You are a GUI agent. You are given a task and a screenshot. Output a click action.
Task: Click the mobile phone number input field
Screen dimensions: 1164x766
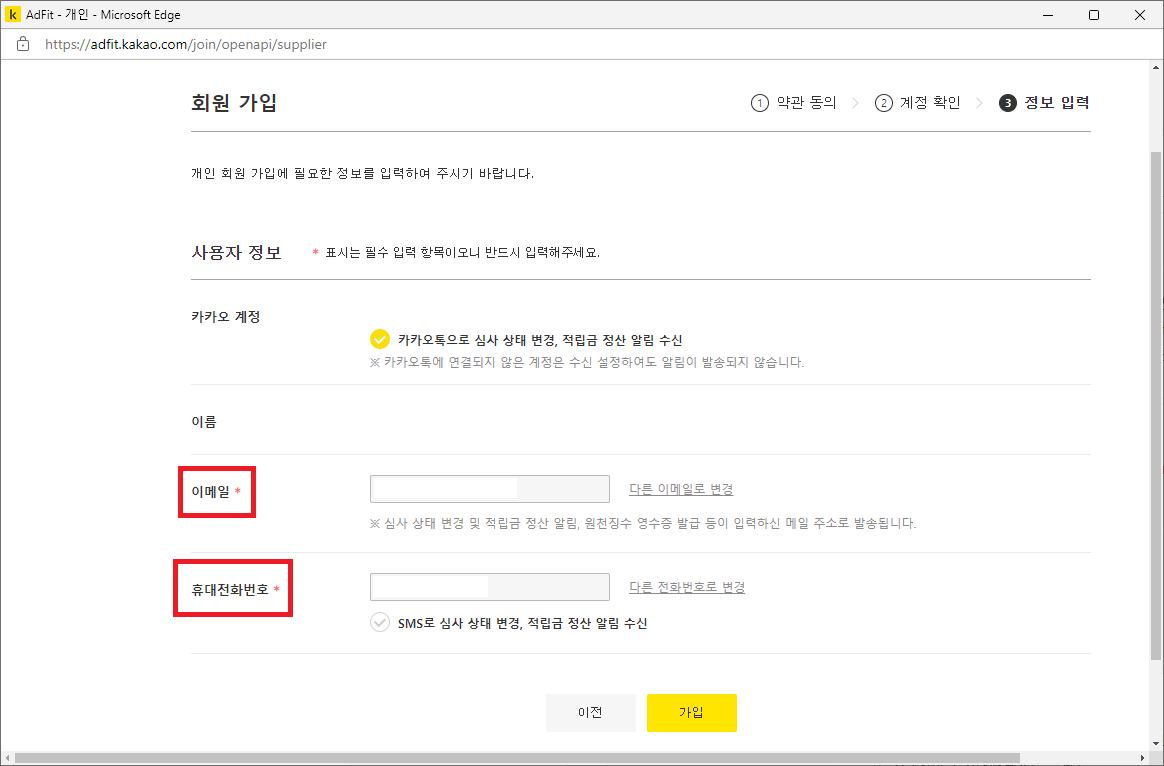click(x=490, y=587)
